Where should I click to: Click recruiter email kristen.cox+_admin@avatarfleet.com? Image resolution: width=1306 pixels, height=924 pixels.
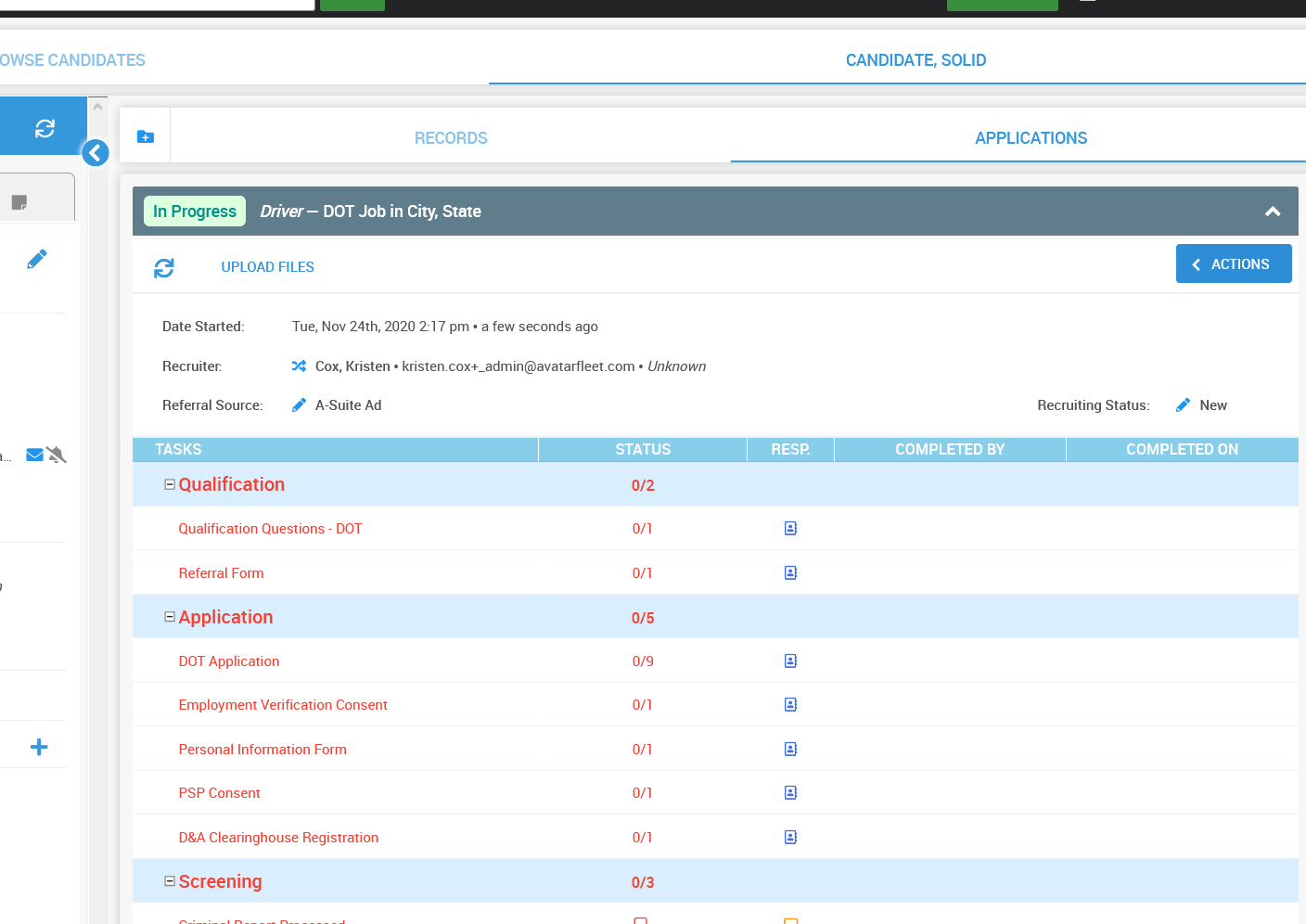pos(519,366)
